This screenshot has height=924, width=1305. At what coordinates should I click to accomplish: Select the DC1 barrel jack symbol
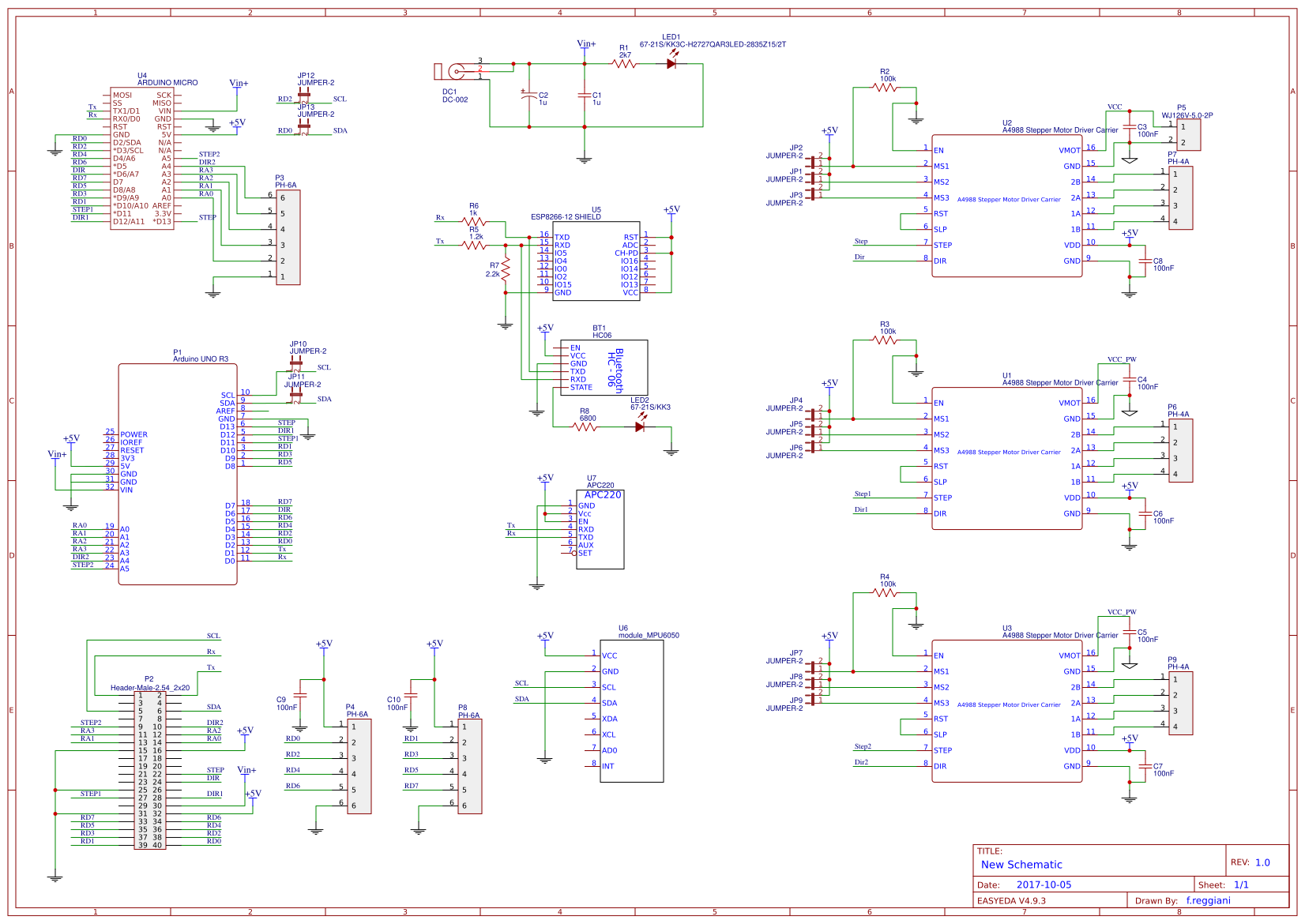[x=452, y=72]
